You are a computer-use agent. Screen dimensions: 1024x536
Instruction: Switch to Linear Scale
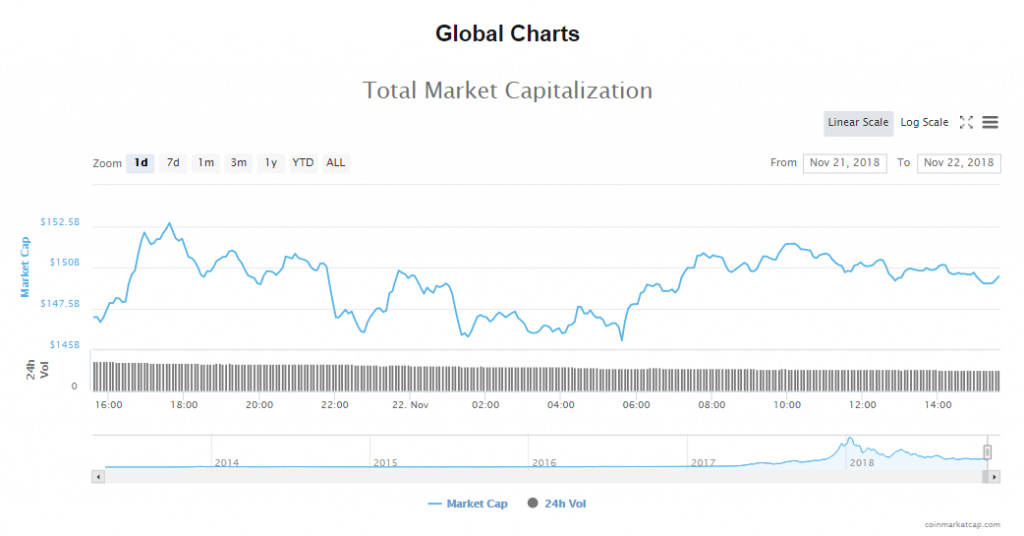coord(858,122)
